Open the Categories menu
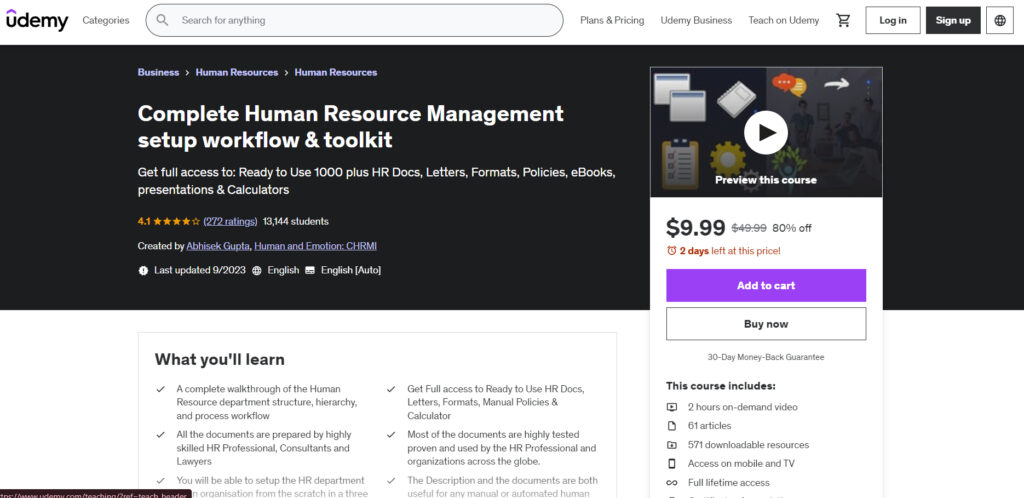Image resolution: width=1024 pixels, height=498 pixels. [x=106, y=20]
